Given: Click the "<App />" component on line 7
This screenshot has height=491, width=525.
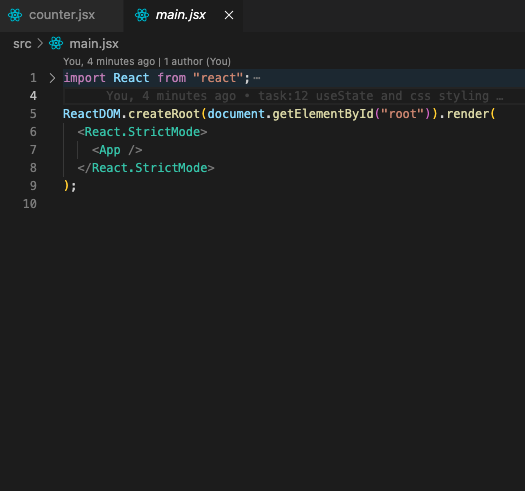Looking at the screenshot, I should pos(117,150).
